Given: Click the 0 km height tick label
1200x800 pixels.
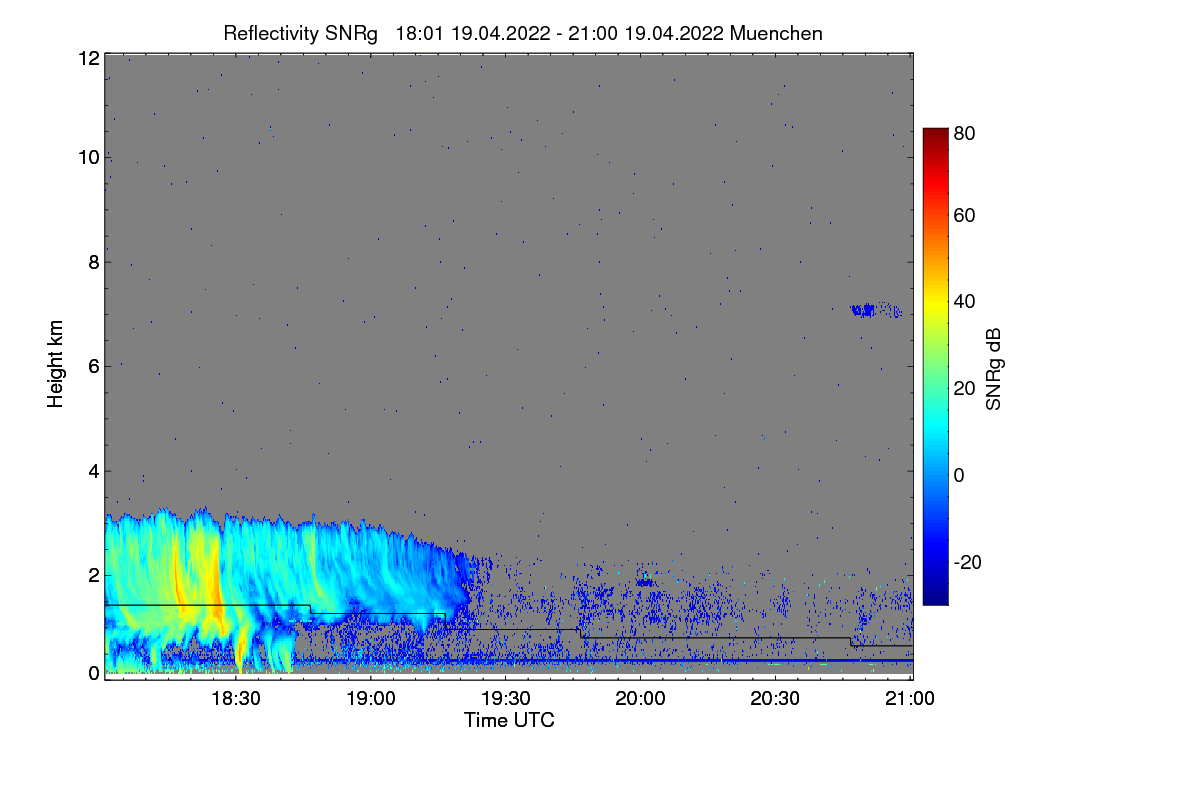Looking at the screenshot, I should (x=93, y=673).
